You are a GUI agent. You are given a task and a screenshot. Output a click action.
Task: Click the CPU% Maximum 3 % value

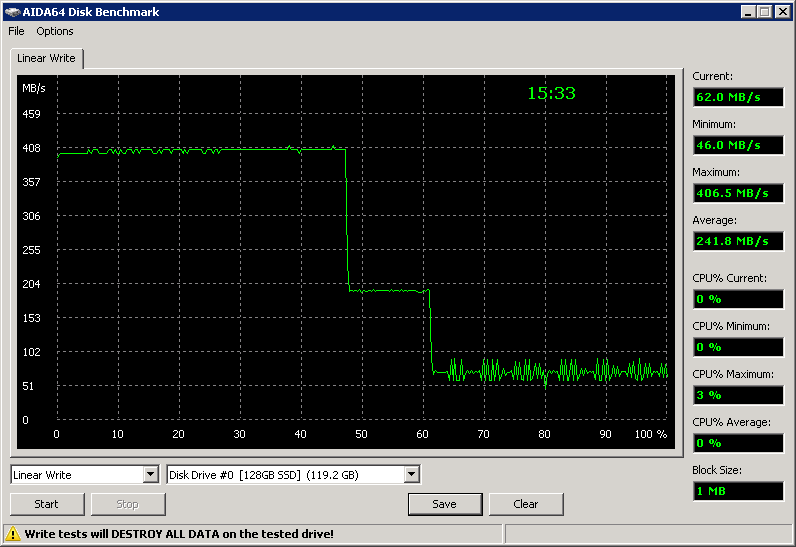pos(738,395)
